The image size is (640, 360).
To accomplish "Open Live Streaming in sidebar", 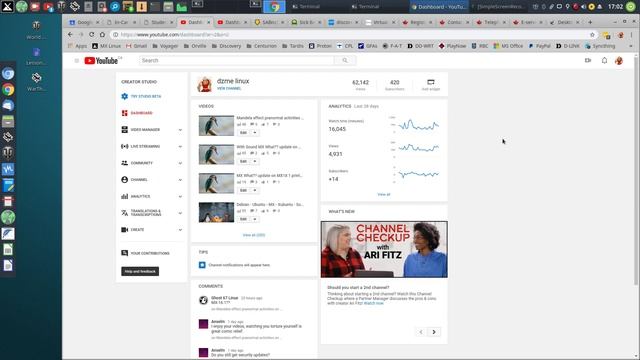I will coord(145,147).
